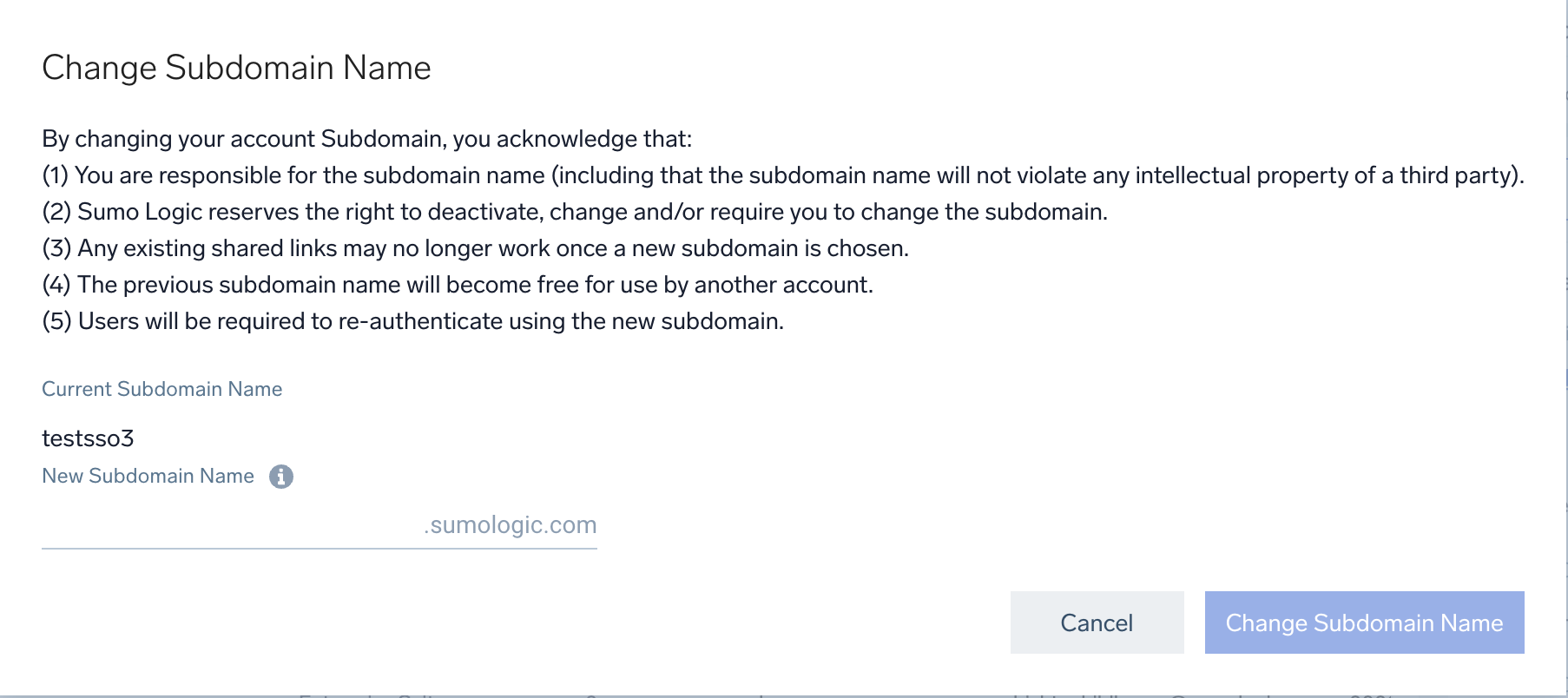Click the '.sumologic.com' placeholder text

pyautogui.click(x=510, y=524)
